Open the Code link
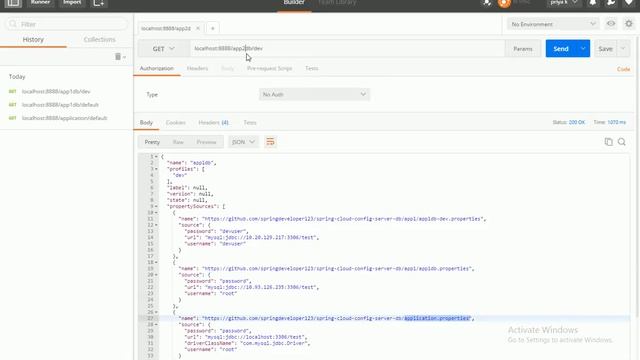This screenshot has width=640, height=360. (623, 69)
